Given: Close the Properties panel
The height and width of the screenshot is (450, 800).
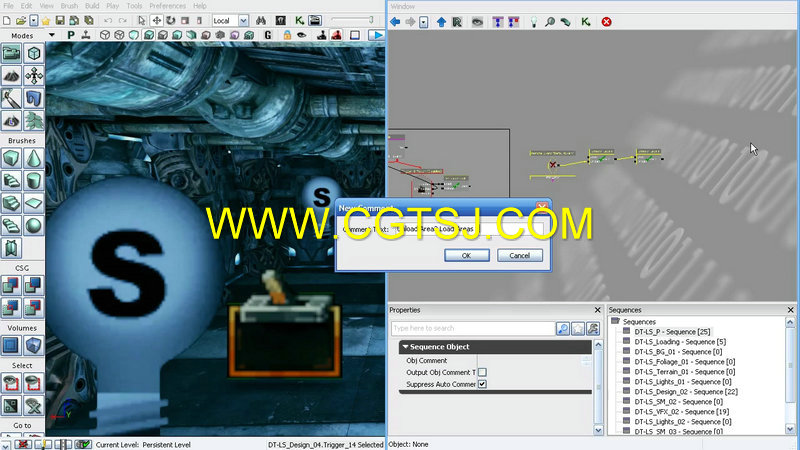Looking at the screenshot, I should [x=597, y=310].
